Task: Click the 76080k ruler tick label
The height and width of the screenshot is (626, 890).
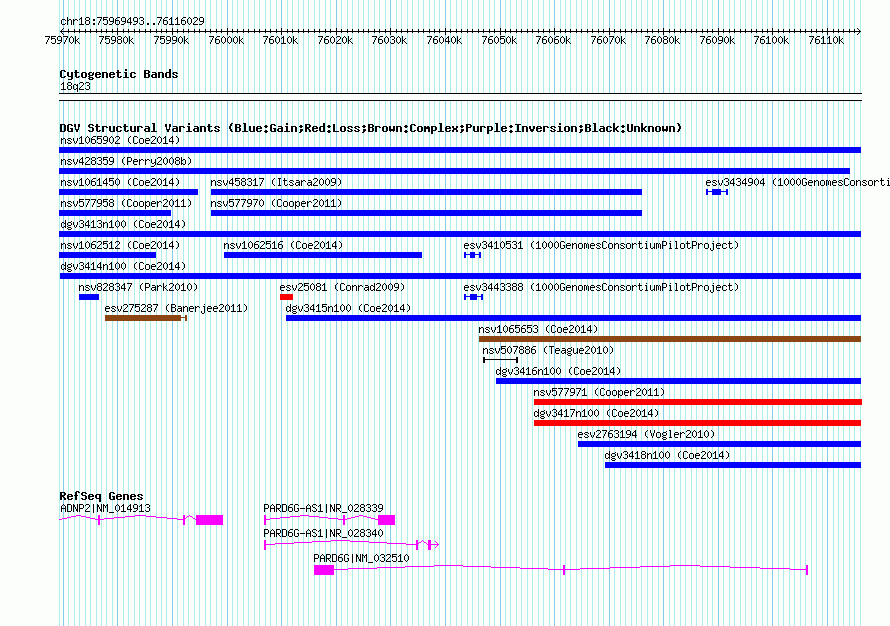Action: pos(662,40)
